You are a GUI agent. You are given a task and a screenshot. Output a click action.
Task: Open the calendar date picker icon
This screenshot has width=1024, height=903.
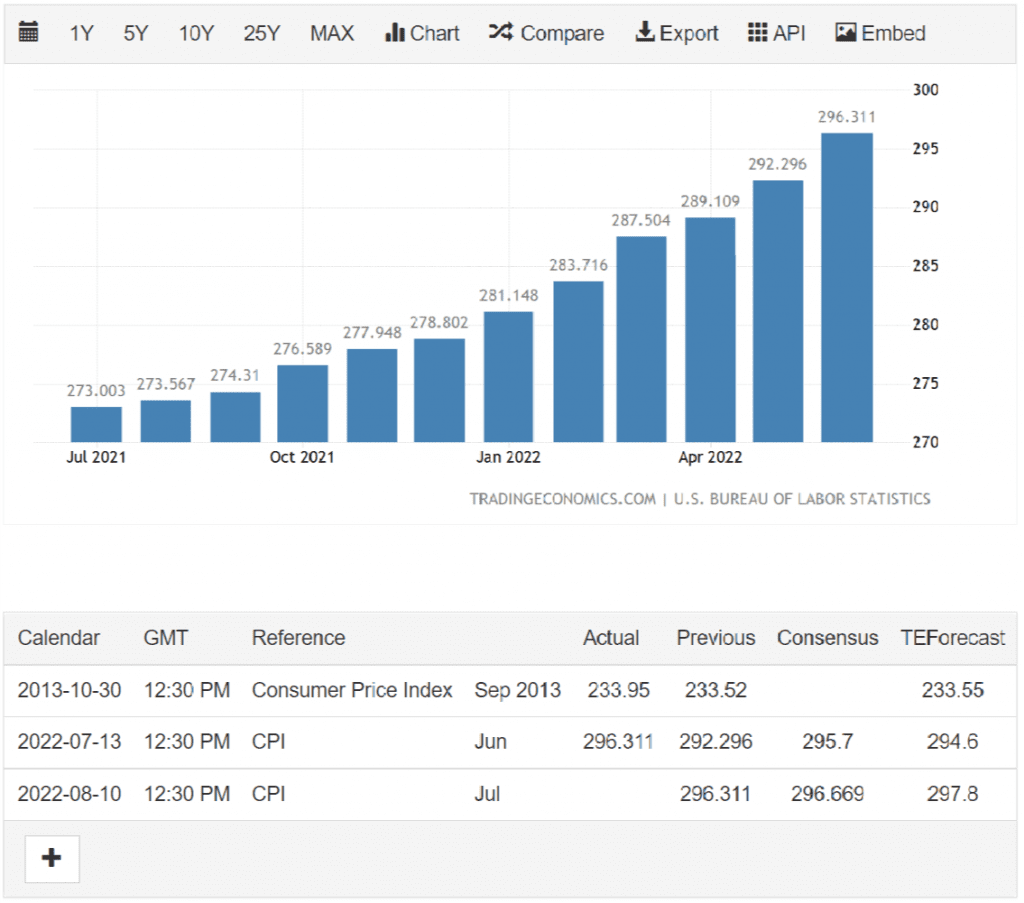click(x=28, y=31)
